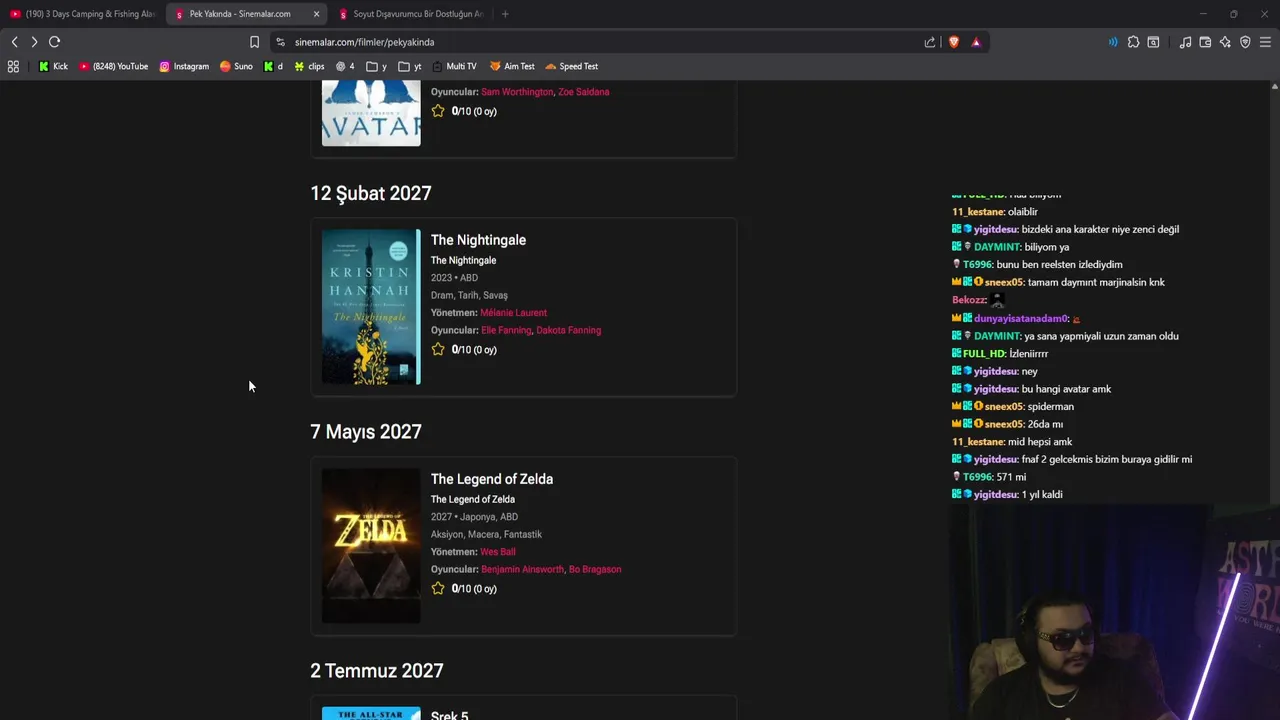Open The Legend of Zelda poster
1280x720 pixels.
click(x=371, y=546)
